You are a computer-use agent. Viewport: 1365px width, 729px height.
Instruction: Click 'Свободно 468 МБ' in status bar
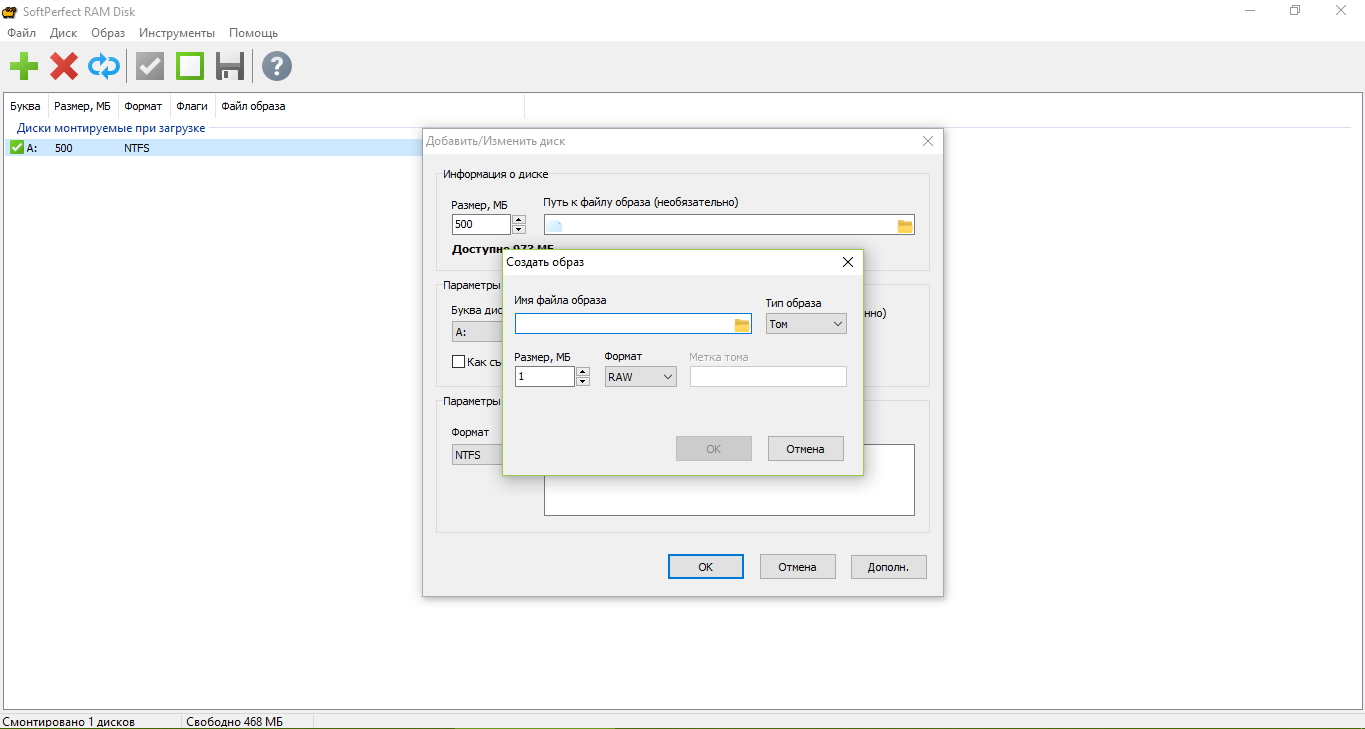[x=235, y=721]
